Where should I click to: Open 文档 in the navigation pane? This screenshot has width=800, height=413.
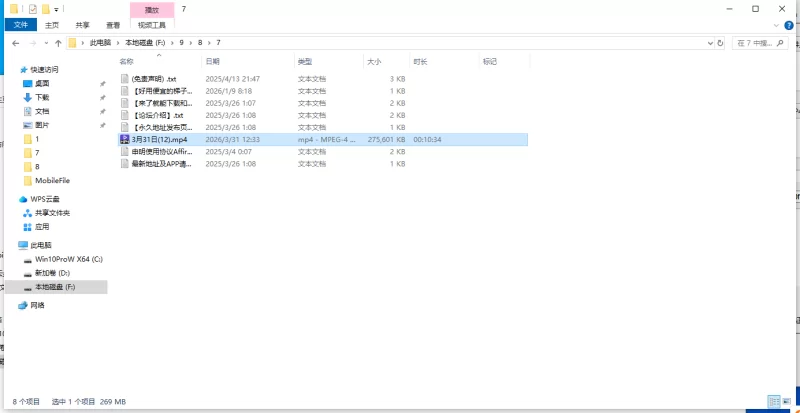click(42, 111)
